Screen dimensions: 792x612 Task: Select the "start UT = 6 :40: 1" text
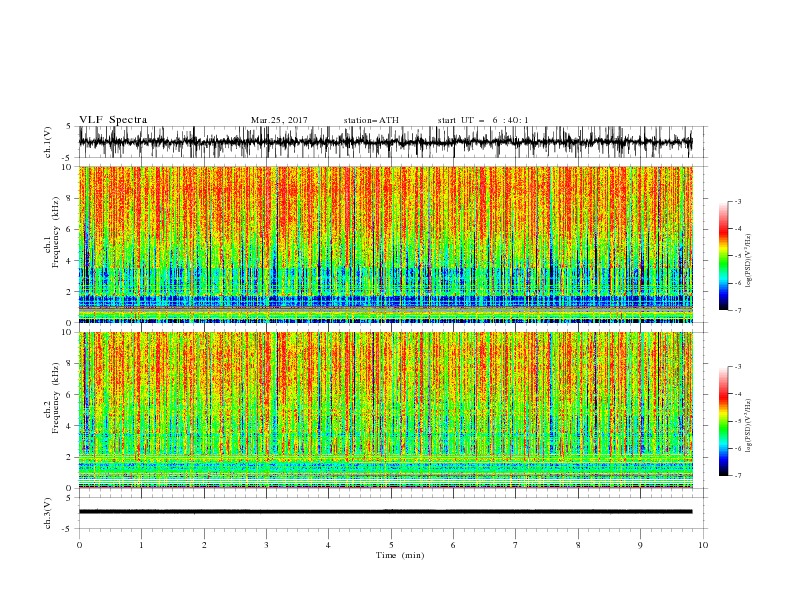pyautogui.click(x=483, y=120)
